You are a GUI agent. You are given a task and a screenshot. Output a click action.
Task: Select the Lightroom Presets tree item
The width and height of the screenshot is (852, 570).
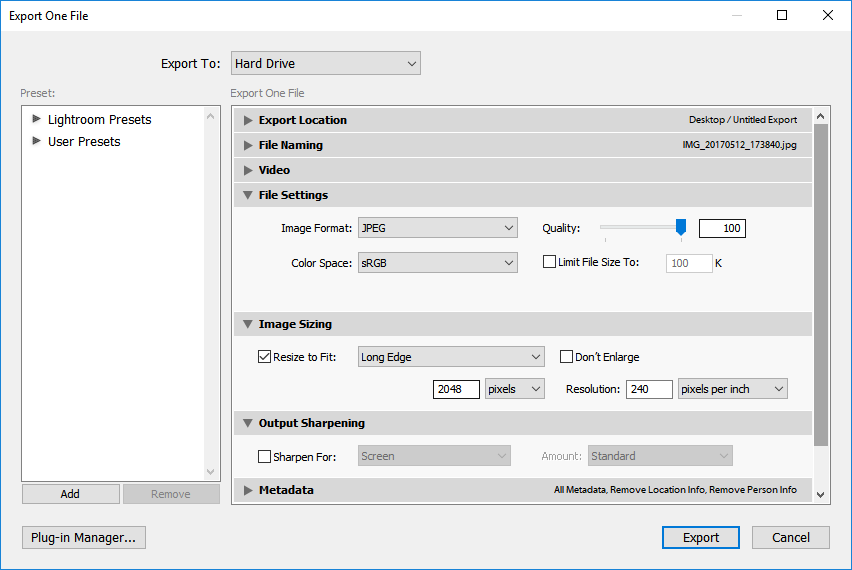pyautogui.click(x=99, y=120)
